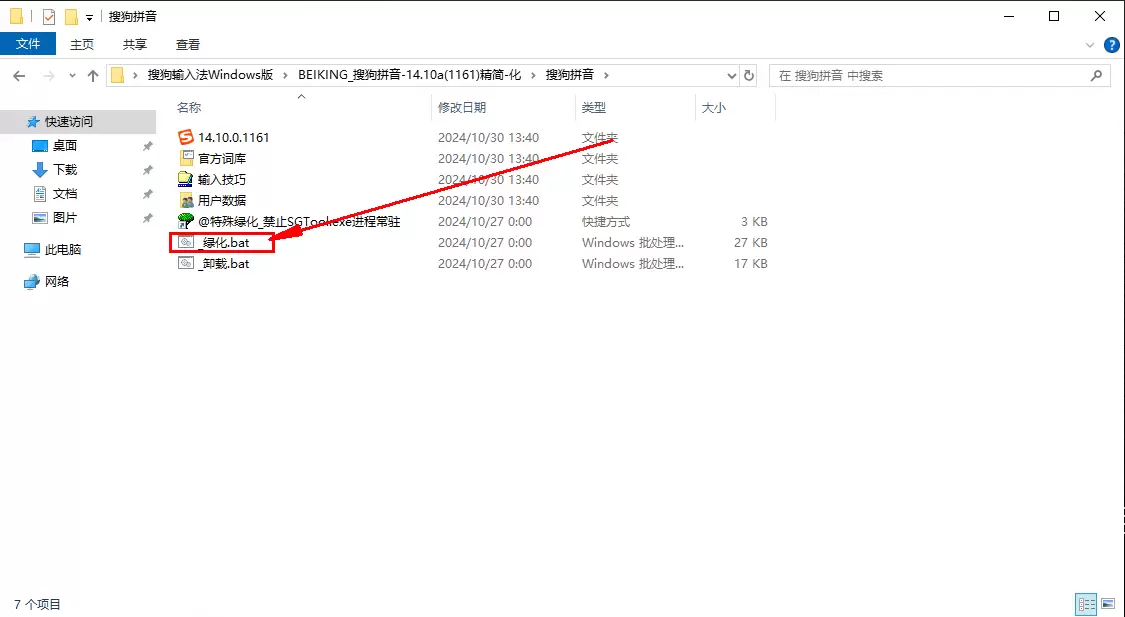Expand the chevron before 搜狗输入法Windows版 breadcrumb

pyautogui.click(x=135, y=75)
